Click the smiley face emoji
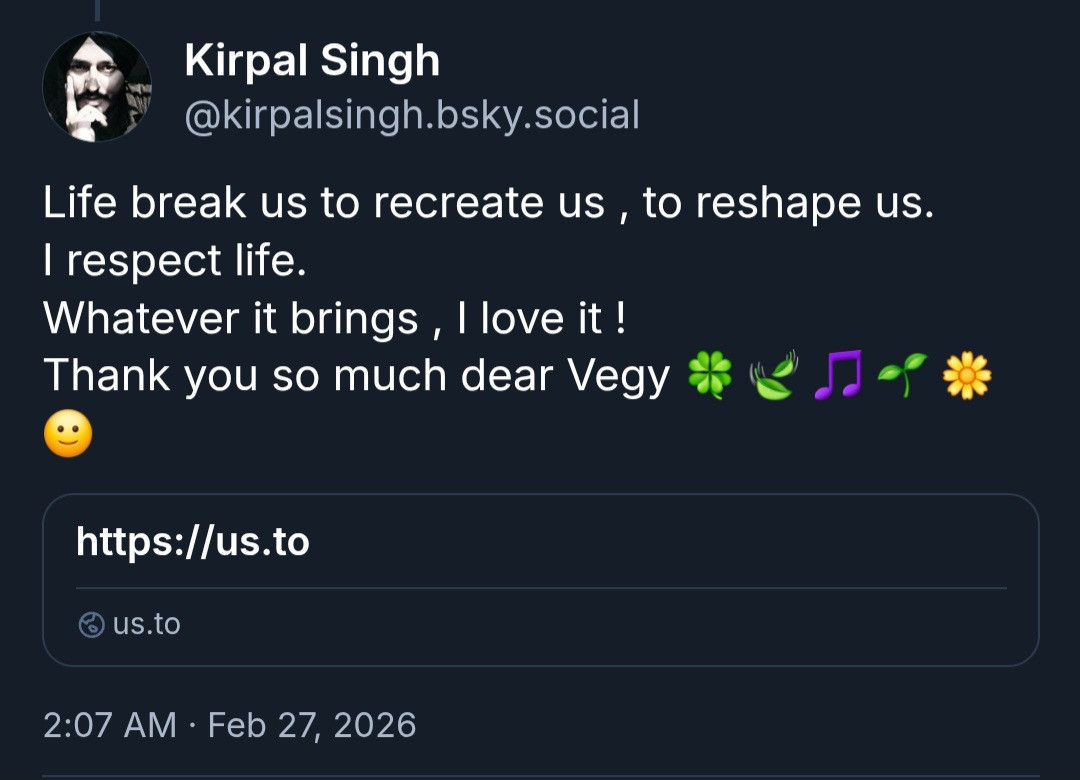 pos(68,435)
